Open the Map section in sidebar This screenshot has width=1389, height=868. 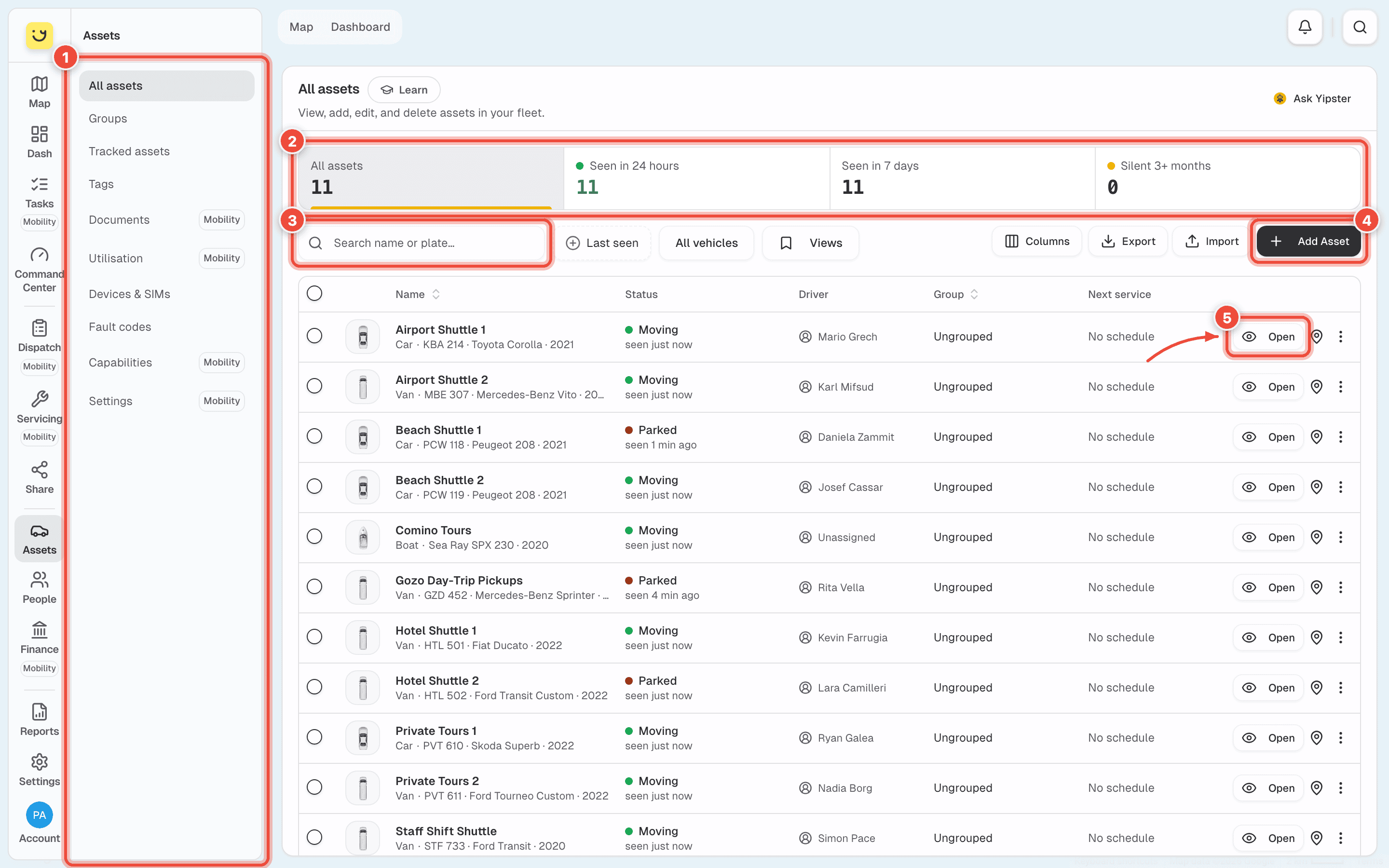tap(39, 92)
